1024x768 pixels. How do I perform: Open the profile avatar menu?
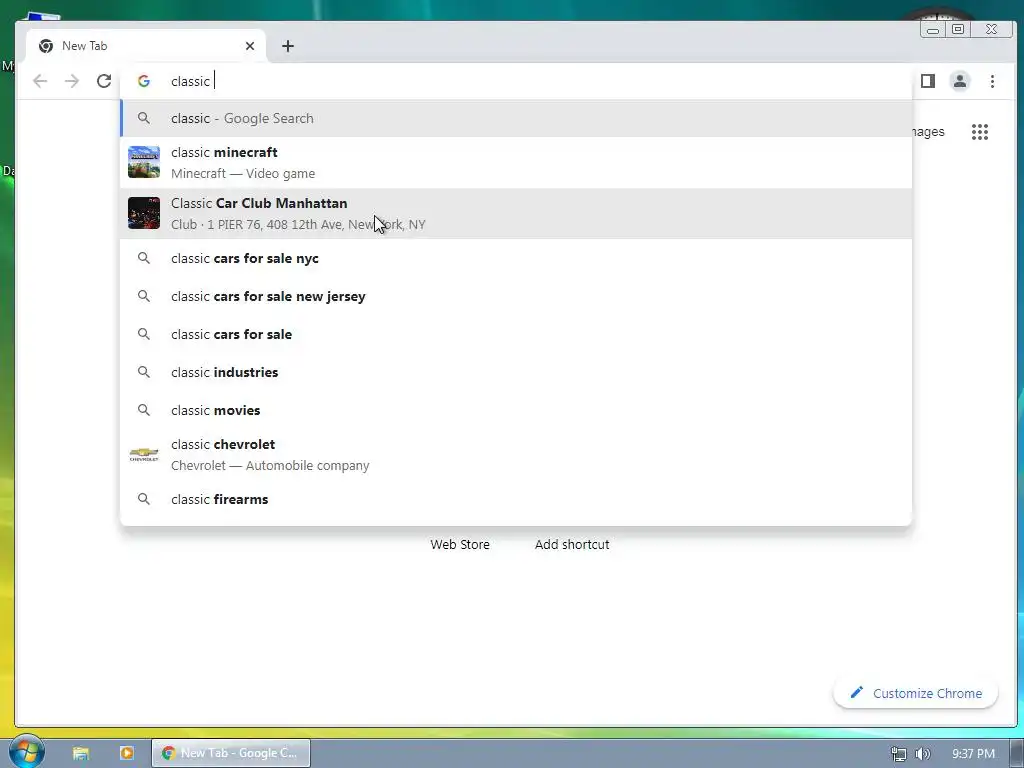click(960, 81)
